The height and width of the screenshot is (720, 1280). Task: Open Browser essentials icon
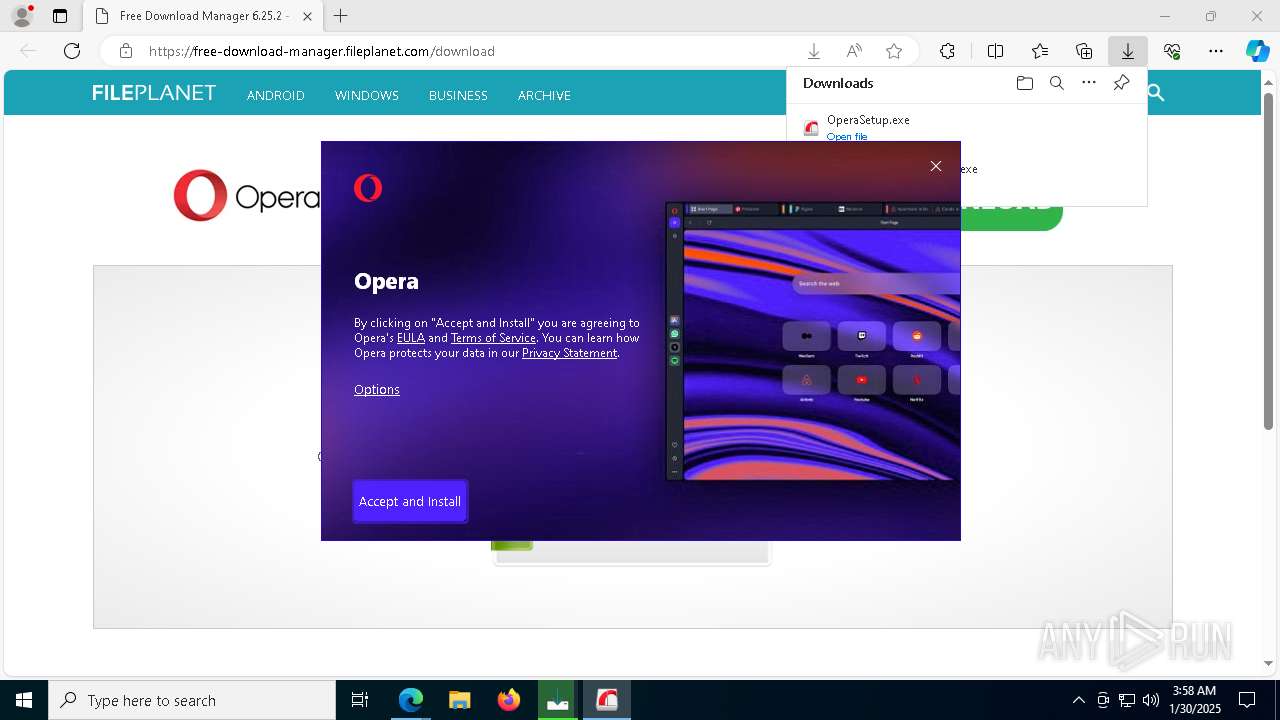(x=1172, y=51)
